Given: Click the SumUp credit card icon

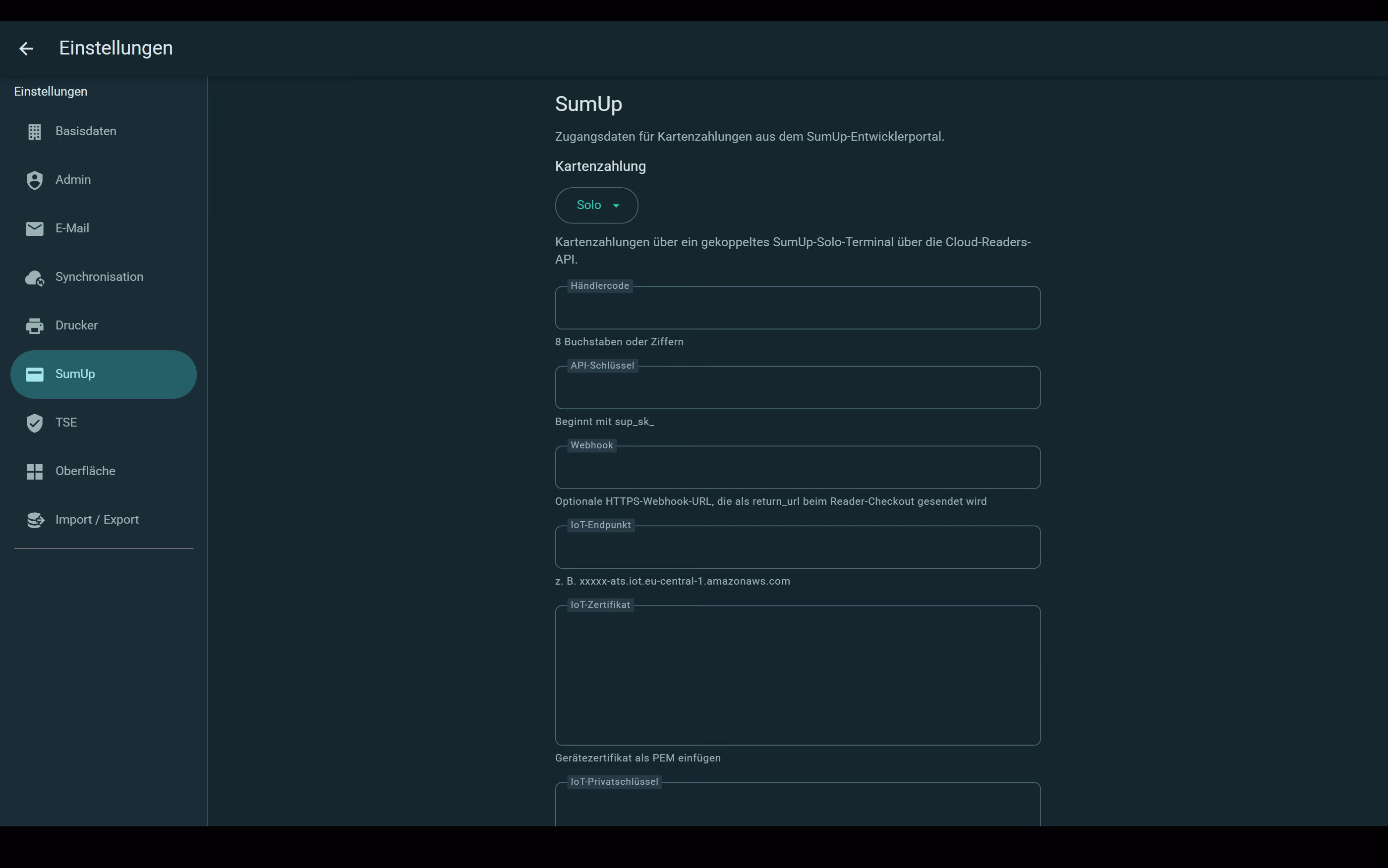Looking at the screenshot, I should [x=35, y=375].
